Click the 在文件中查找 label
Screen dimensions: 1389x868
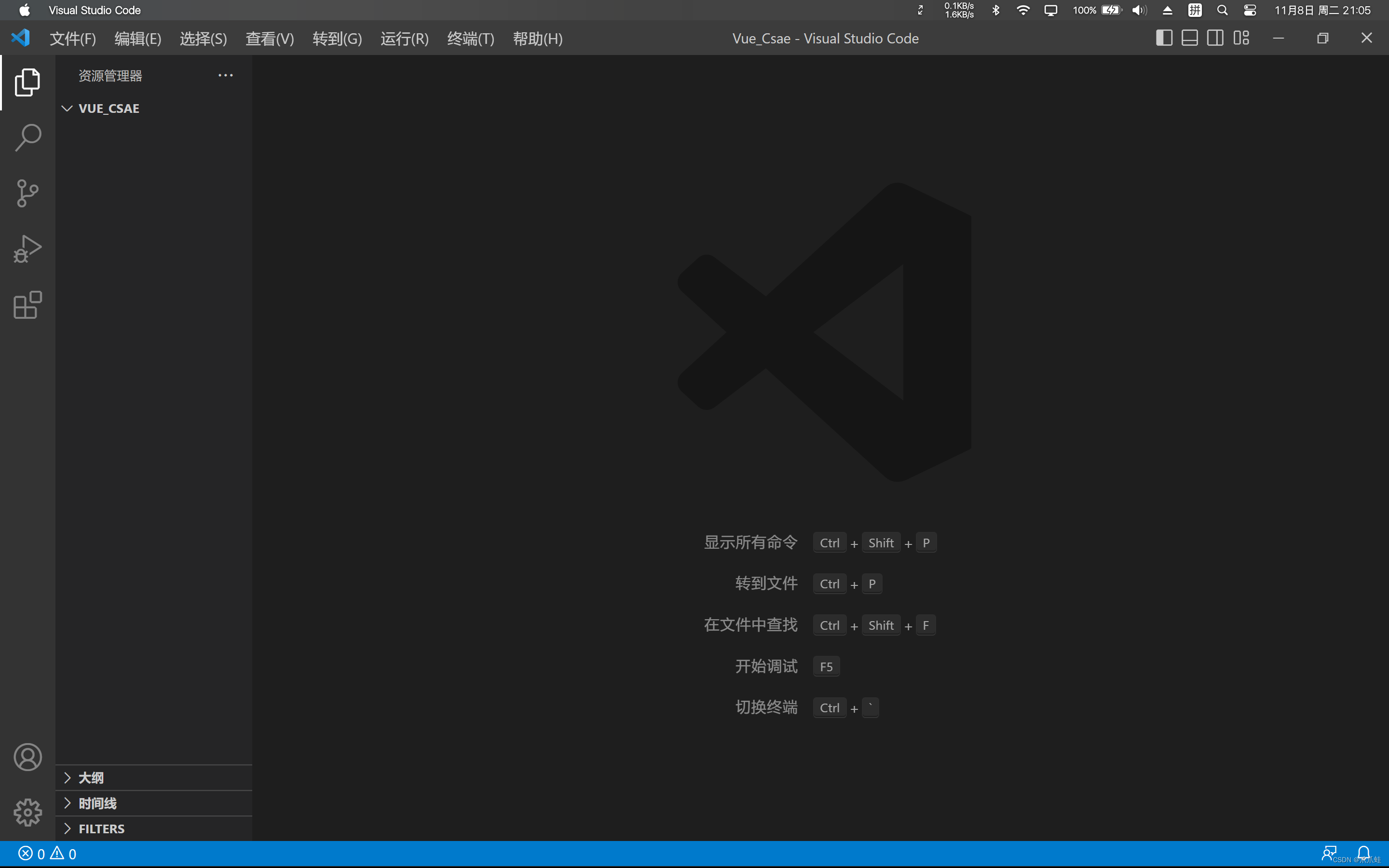coord(751,625)
